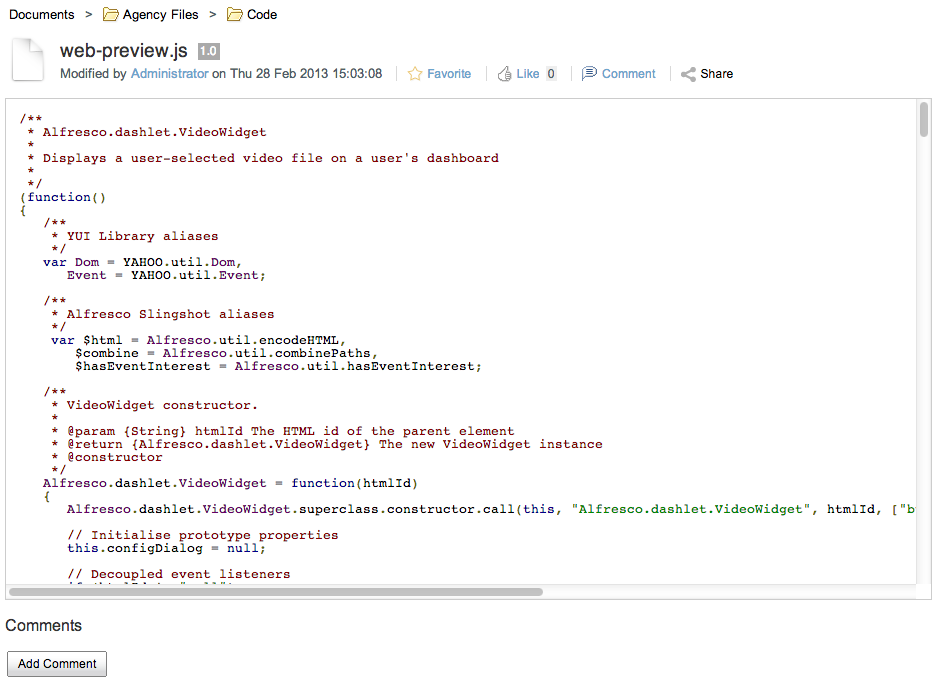Image resolution: width=939 pixels, height=682 pixels.
Task: Click the like count 0
Action: 551,74
